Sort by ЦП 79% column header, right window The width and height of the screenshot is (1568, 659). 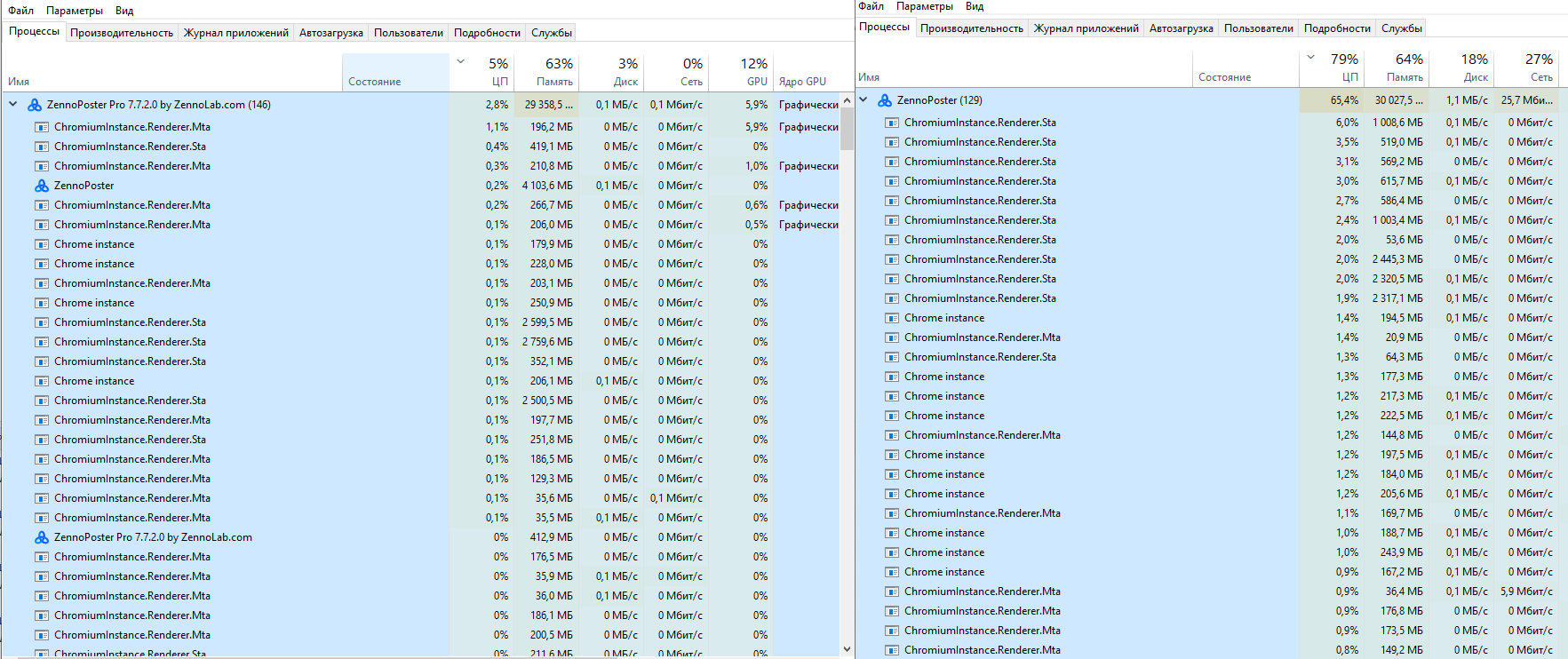pos(1331,67)
